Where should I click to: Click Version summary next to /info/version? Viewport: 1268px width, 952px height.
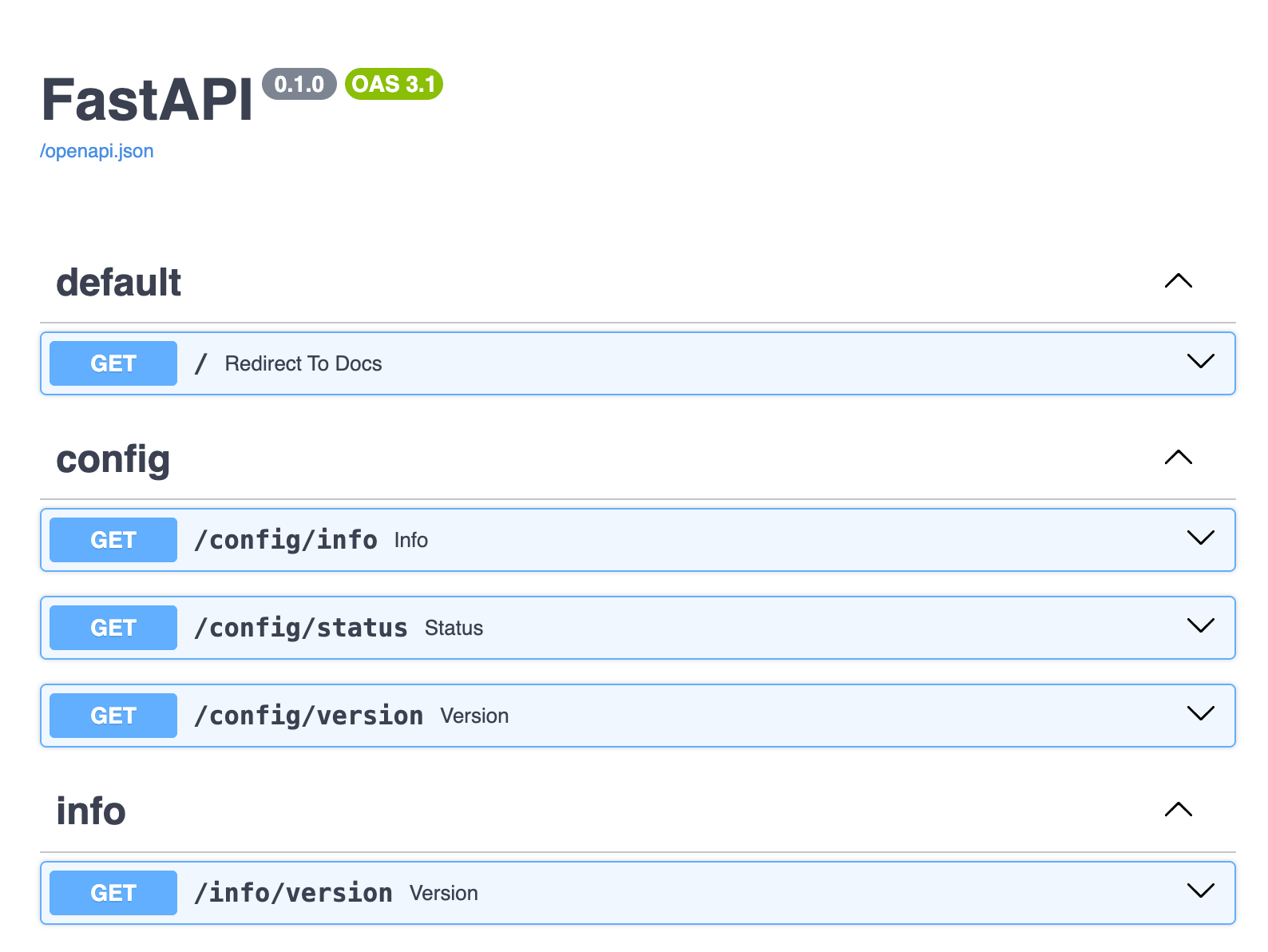point(444,894)
